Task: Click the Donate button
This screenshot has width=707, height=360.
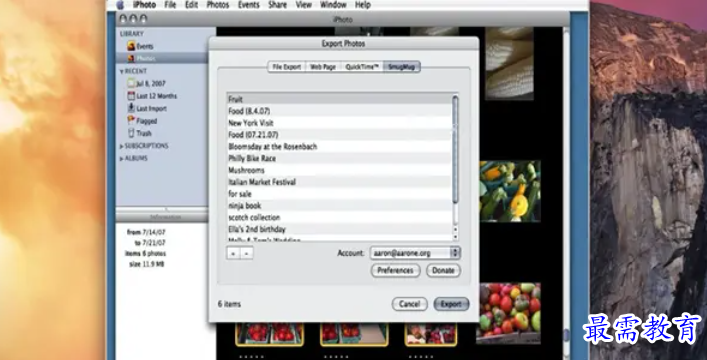Action: click(443, 270)
